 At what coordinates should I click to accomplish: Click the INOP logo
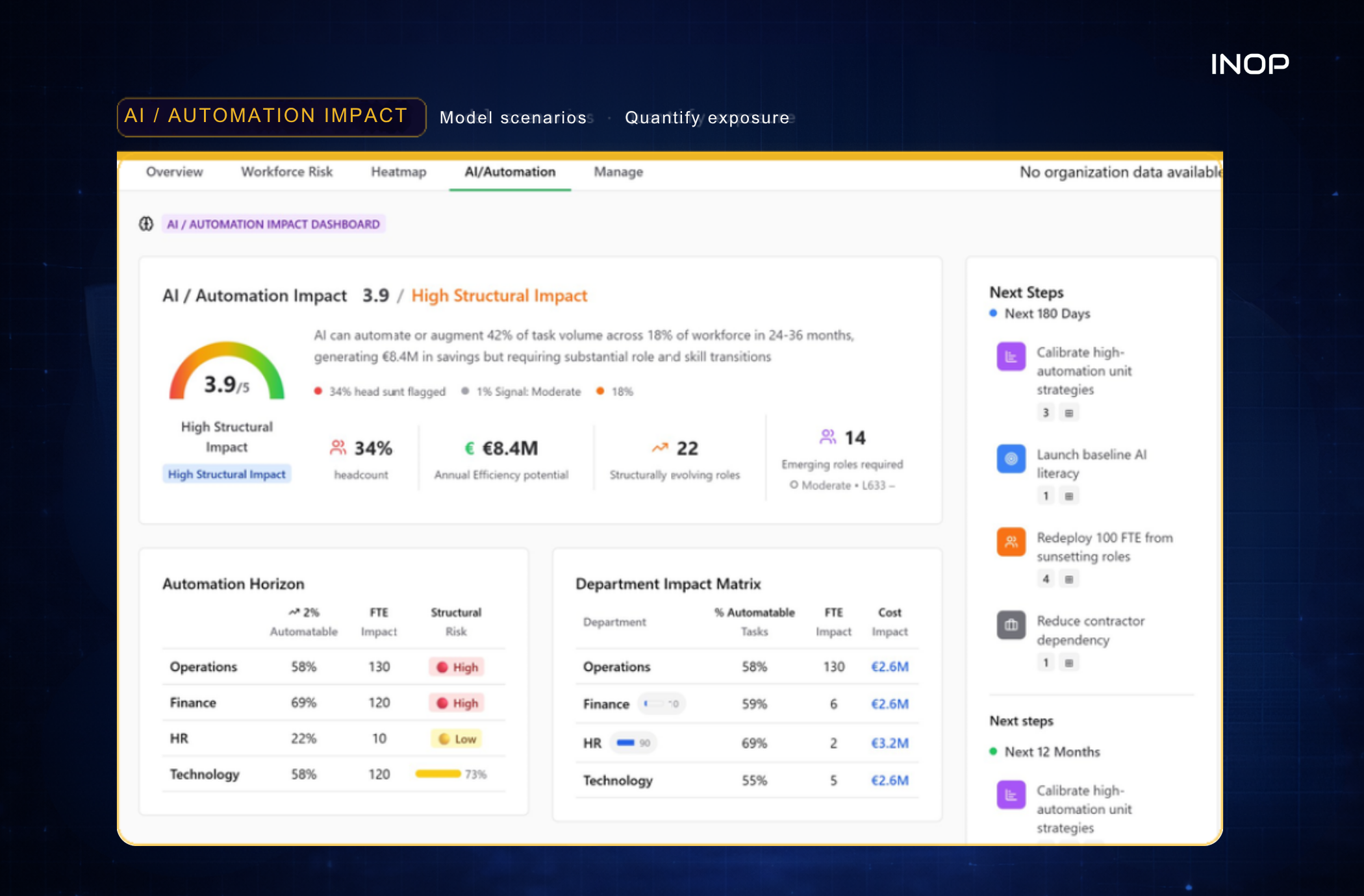pyautogui.click(x=1250, y=64)
